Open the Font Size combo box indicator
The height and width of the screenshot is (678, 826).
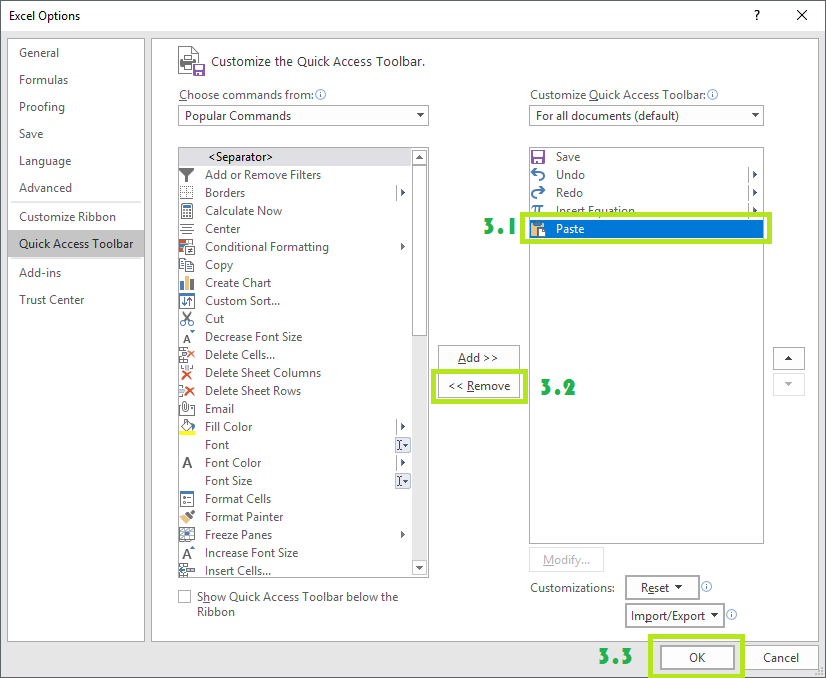pyautogui.click(x=402, y=481)
